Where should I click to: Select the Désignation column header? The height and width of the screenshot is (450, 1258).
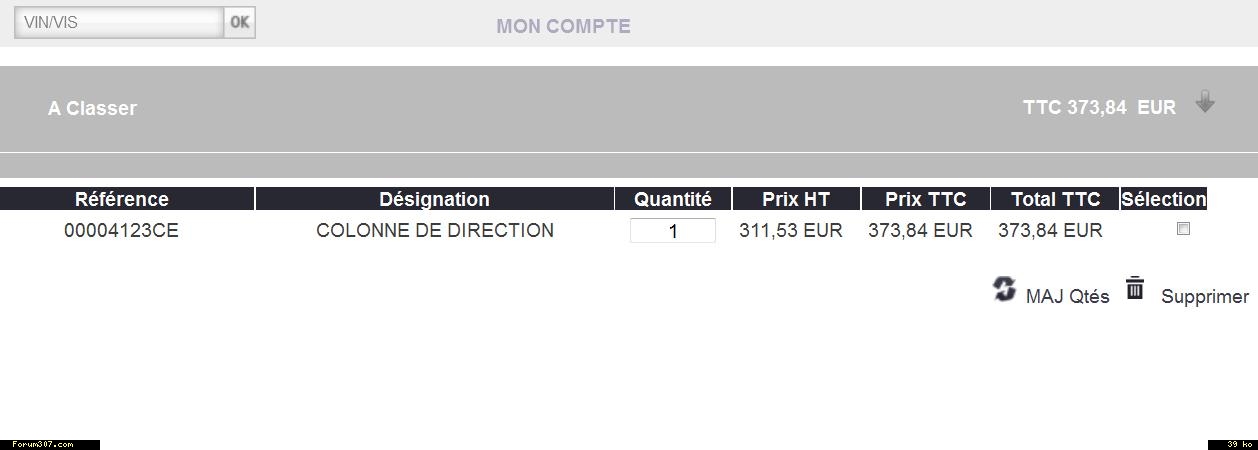click(x=434, y=199)
